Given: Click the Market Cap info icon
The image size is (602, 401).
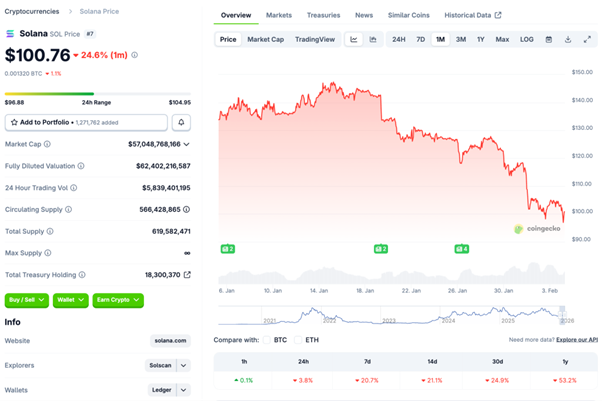Looking at the screenshot, I should click(47, 144).
